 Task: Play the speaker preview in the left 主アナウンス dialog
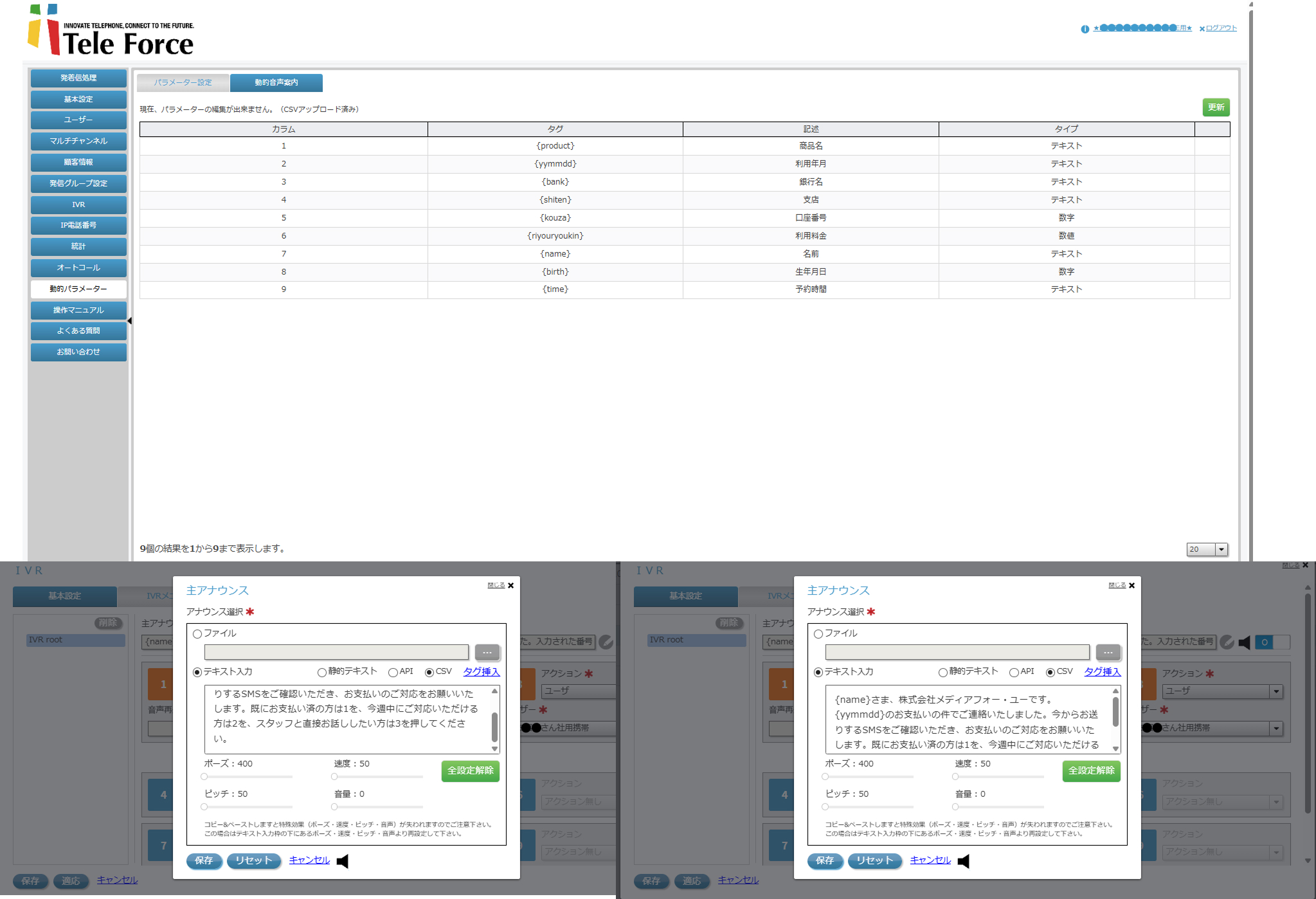point(342,861)
